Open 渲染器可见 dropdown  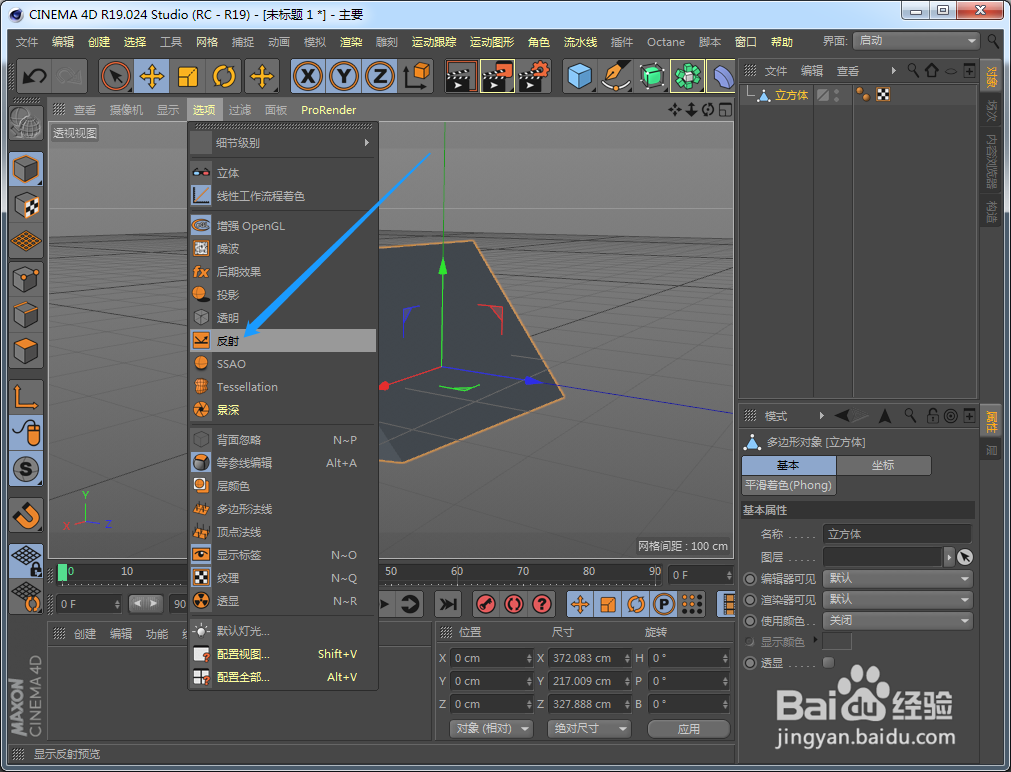(898, 600)
